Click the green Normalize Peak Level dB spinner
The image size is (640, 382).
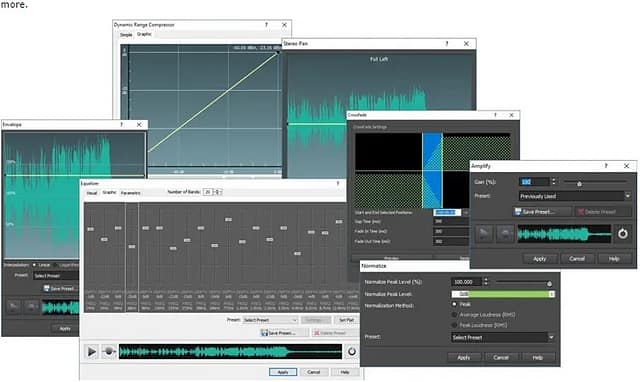click(x=551, y=294)
